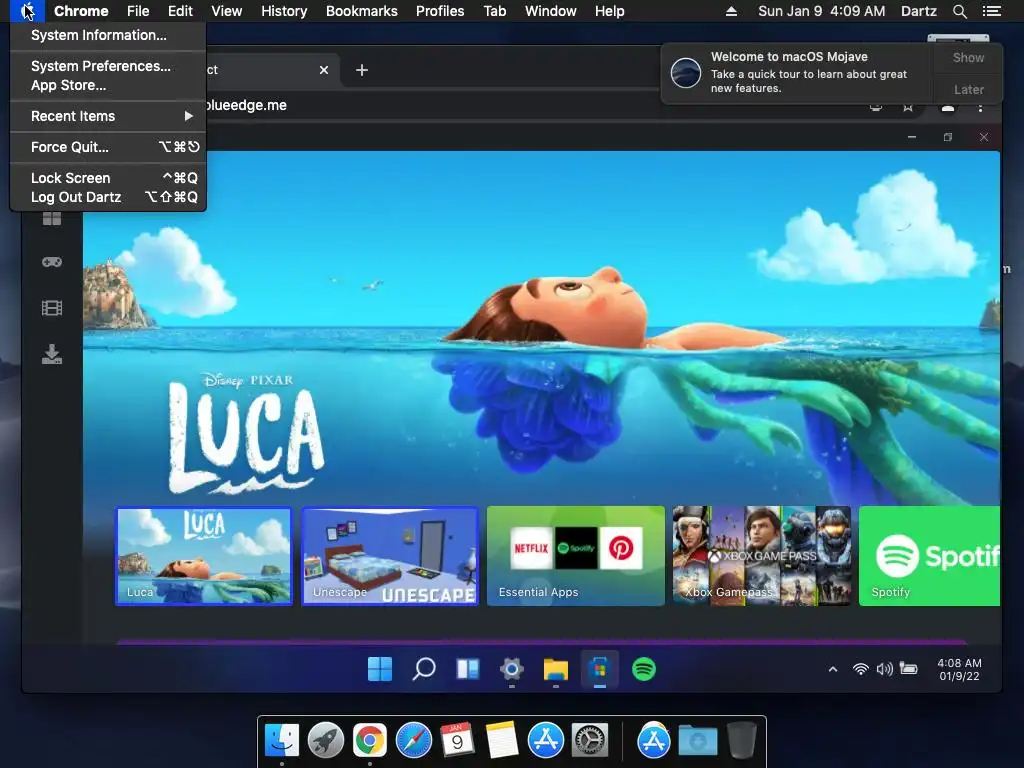The height and width of the screenshot is (768, 1024).
Task: Open Windows taskbar search magnifier
Action: click(x=424, y=669)
